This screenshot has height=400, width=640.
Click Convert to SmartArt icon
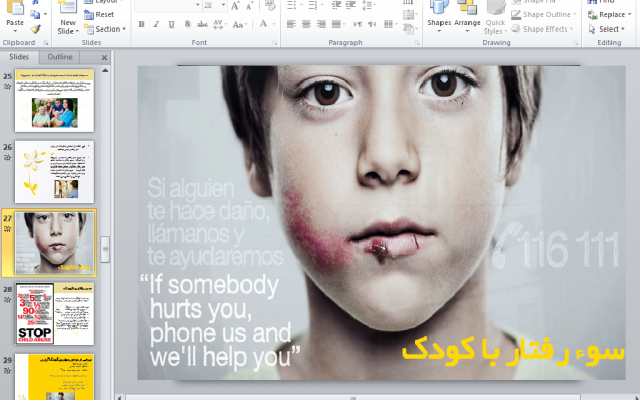(409, 29)
